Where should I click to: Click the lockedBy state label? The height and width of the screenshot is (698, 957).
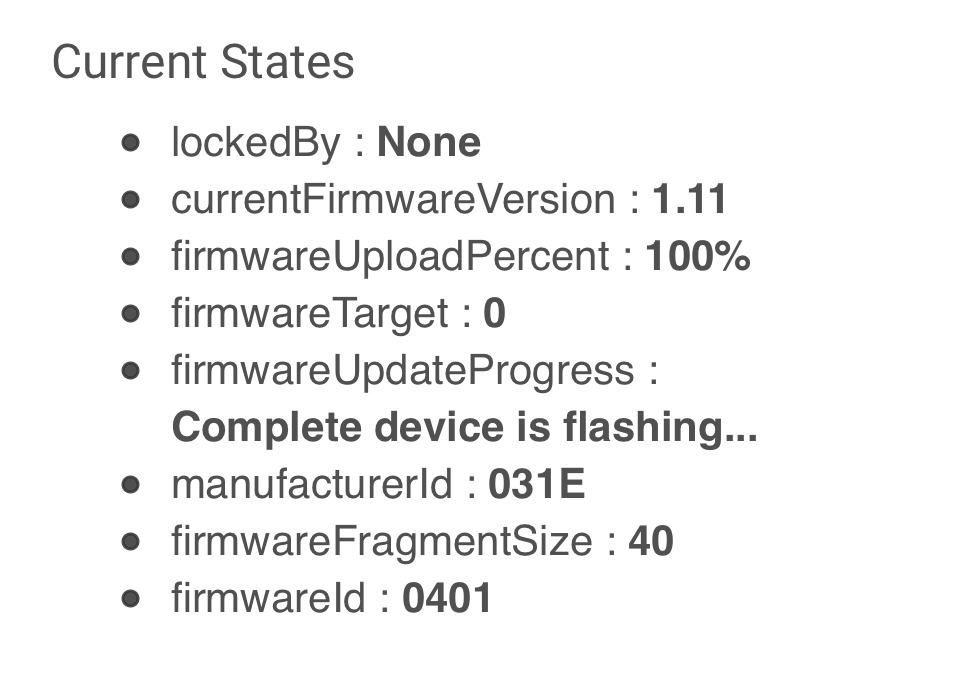pyautogui.click(x=256, y=143)
